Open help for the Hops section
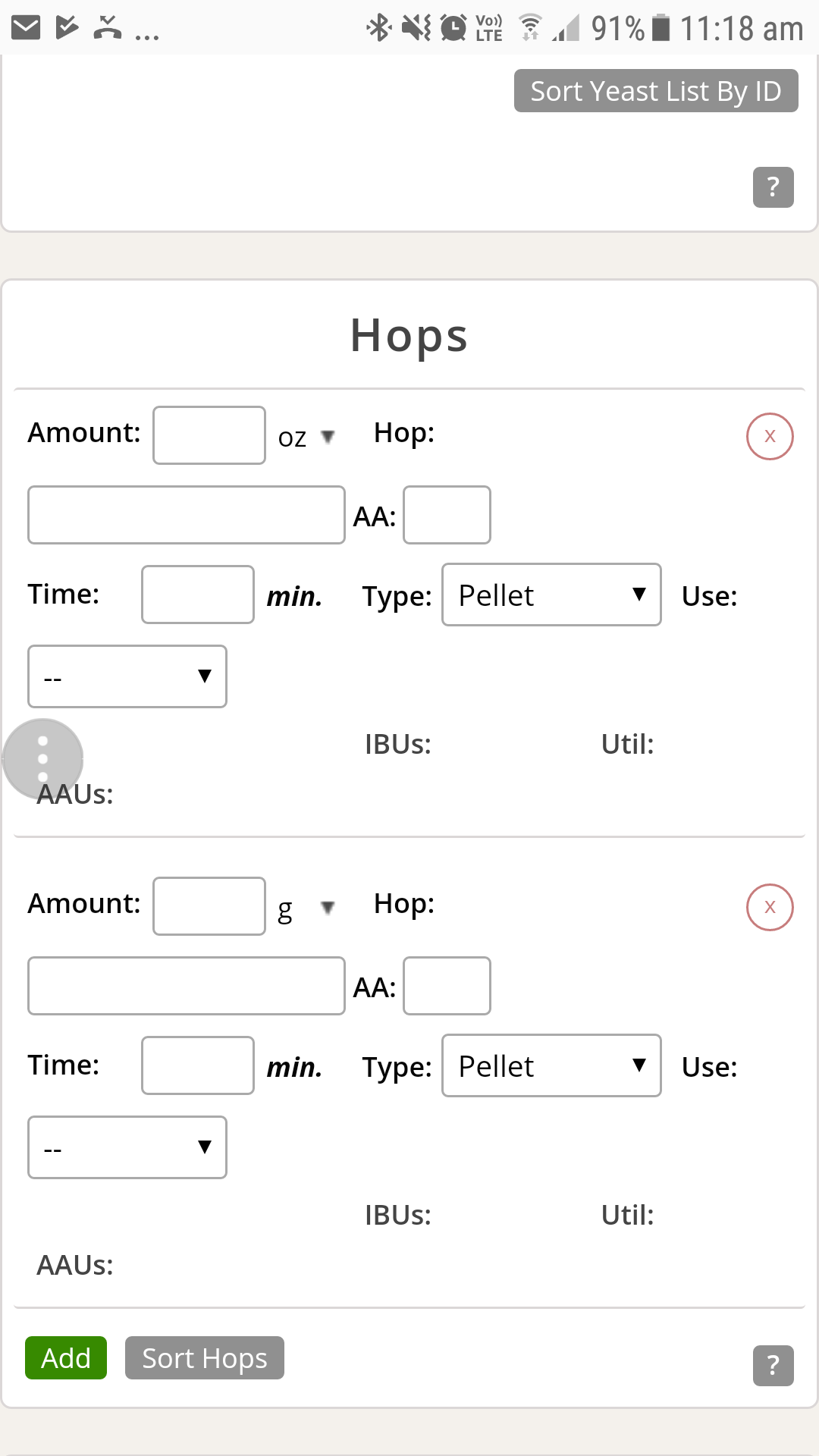Viewport: 819px width, 1456px height. [x=773, y=1365]
